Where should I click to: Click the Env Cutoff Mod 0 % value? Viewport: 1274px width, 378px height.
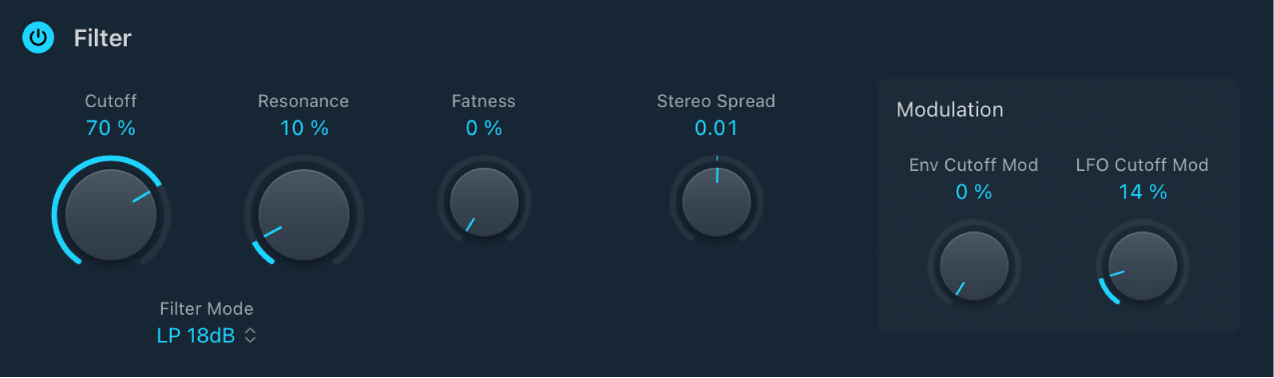point(974,192)
